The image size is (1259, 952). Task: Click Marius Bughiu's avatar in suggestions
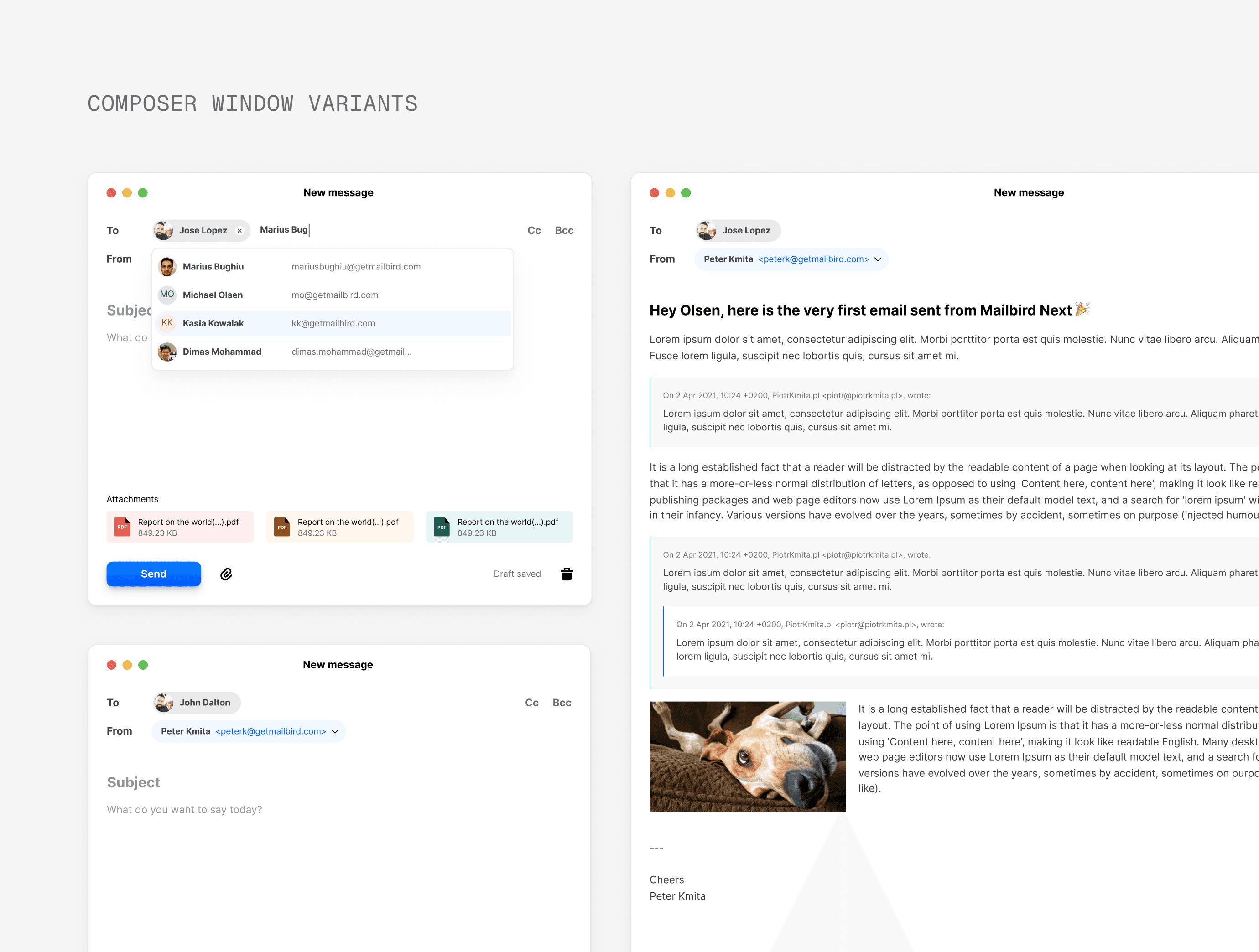167,266
